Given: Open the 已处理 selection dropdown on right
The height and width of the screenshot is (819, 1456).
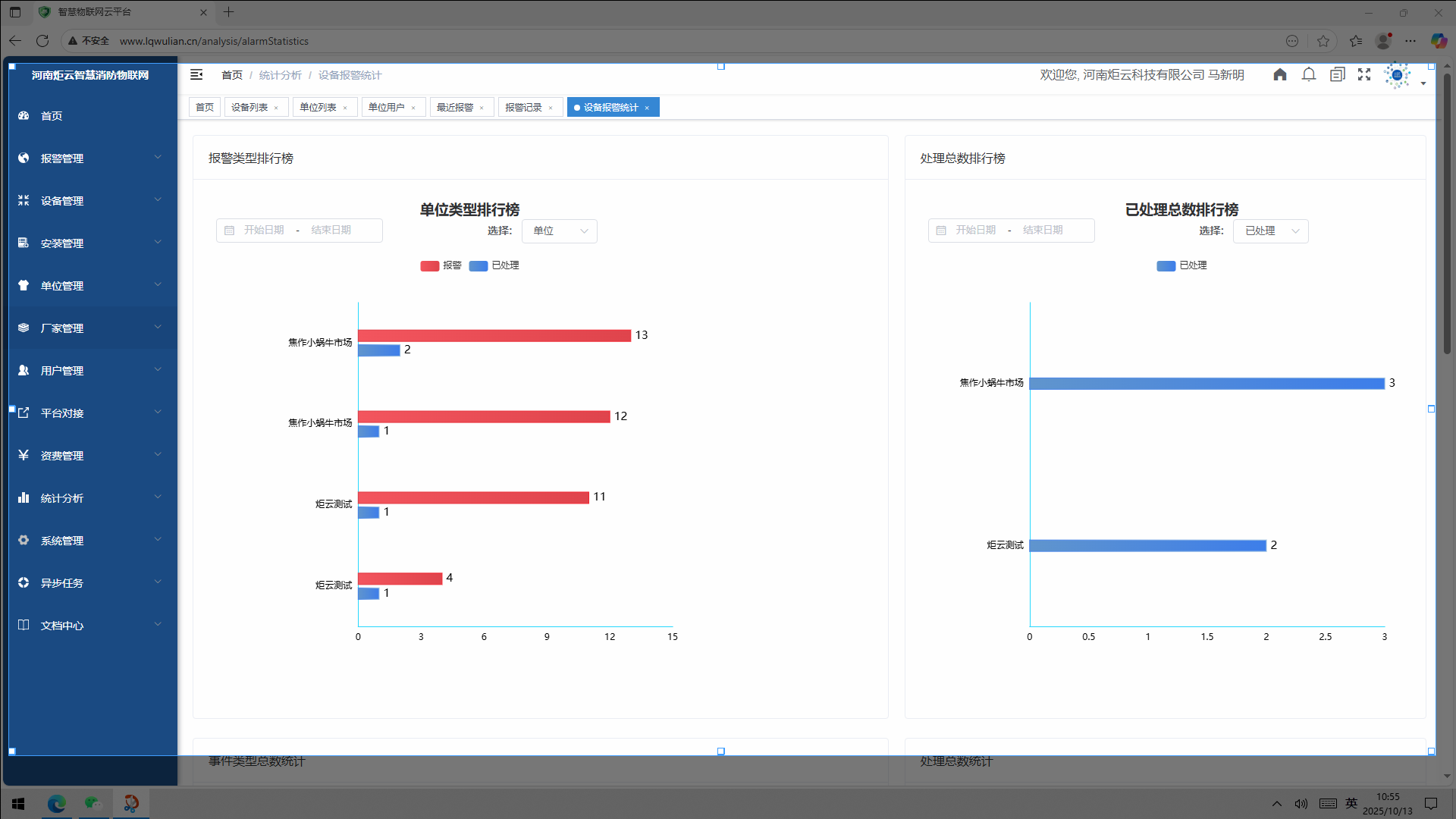Looking at the screenshot, I should click(x=1271, y=231).
